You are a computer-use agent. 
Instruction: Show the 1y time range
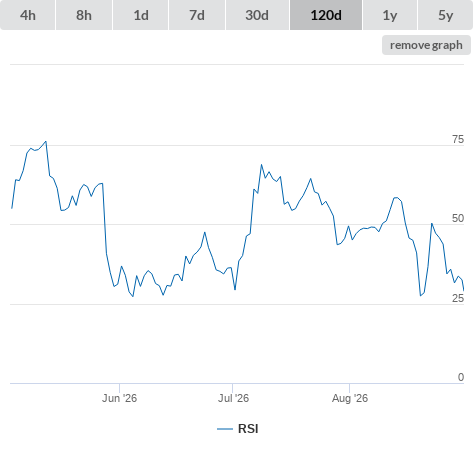390,15
